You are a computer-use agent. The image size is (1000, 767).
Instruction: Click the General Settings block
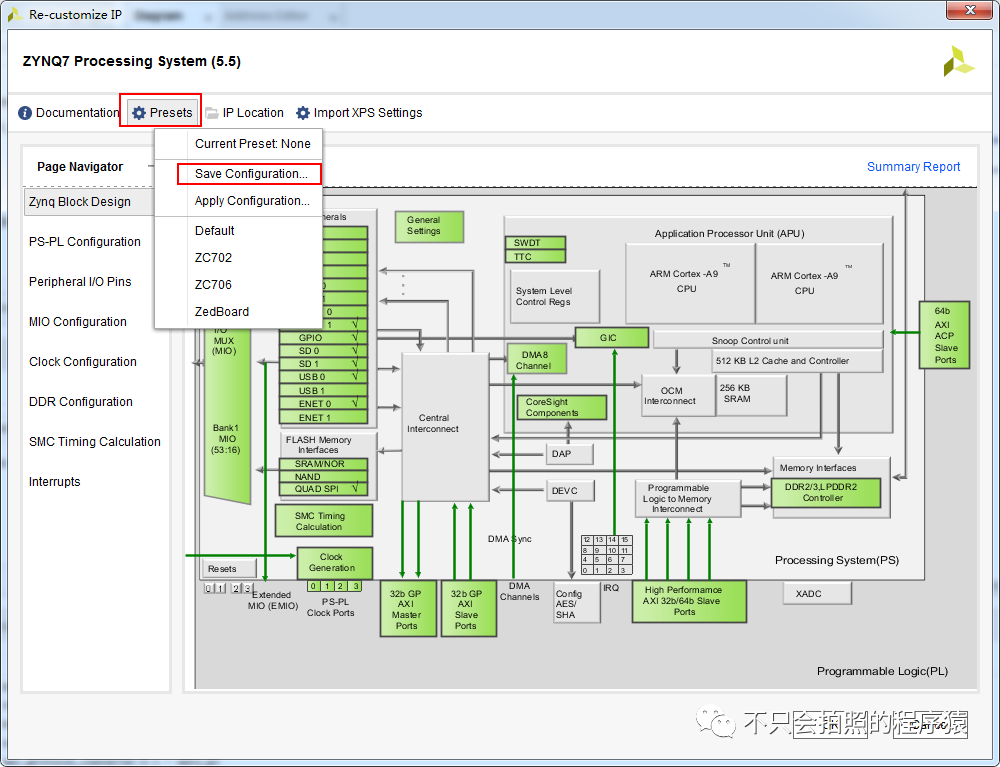pyautogui.click(x=429, y=226)
